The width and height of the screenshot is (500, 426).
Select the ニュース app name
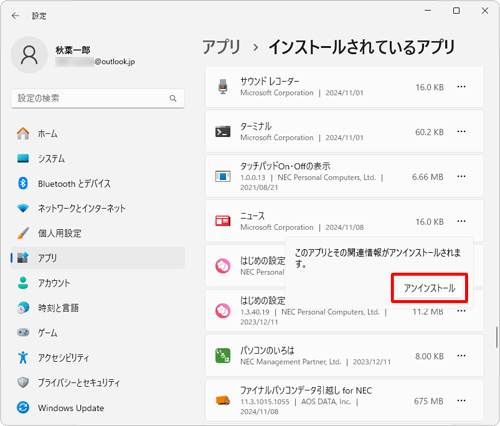tap(252, 216)
